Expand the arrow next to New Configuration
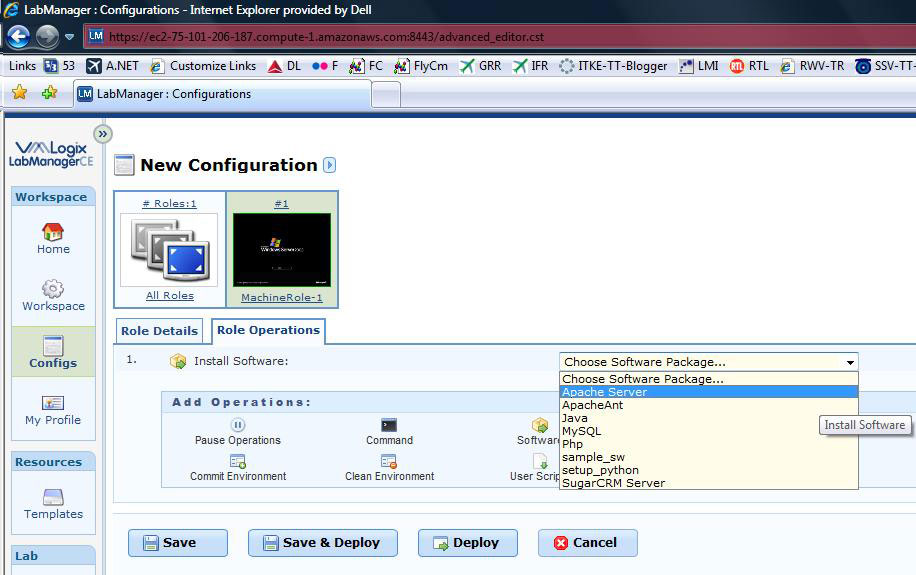The image size is (916, 575). click(x=329, y=165)
